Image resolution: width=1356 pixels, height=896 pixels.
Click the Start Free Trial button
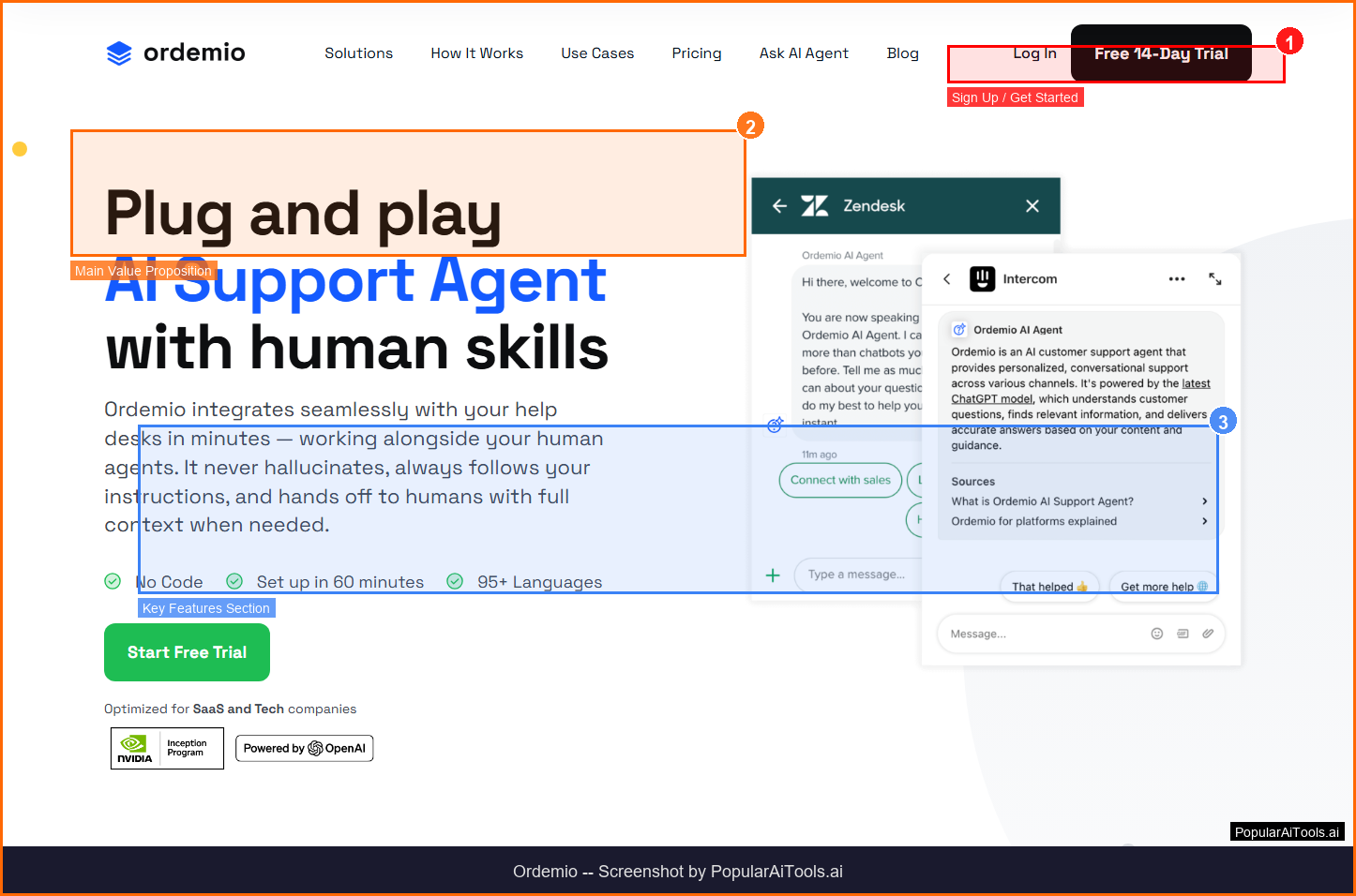187,652
